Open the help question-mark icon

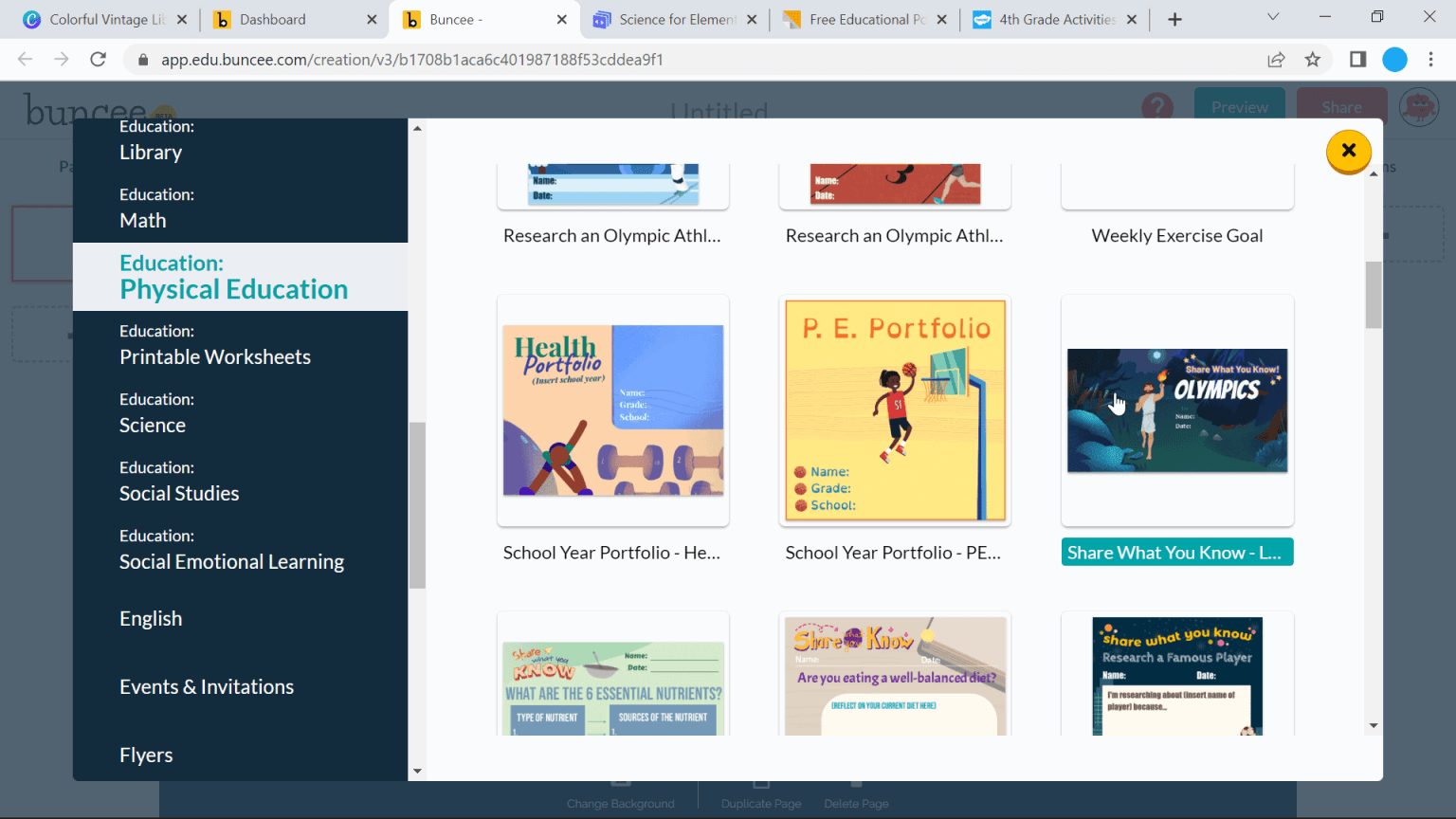1157,107
